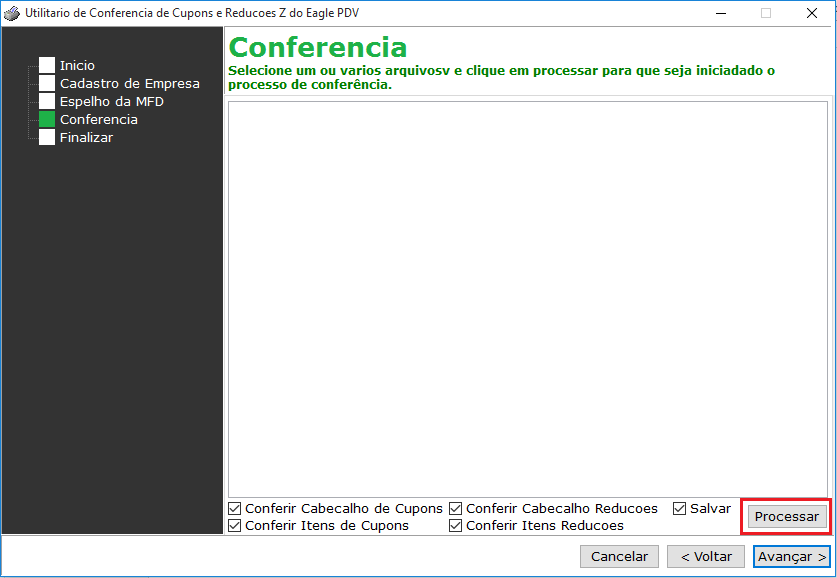
Task: Click the Processar button
Action: (787, 517)
